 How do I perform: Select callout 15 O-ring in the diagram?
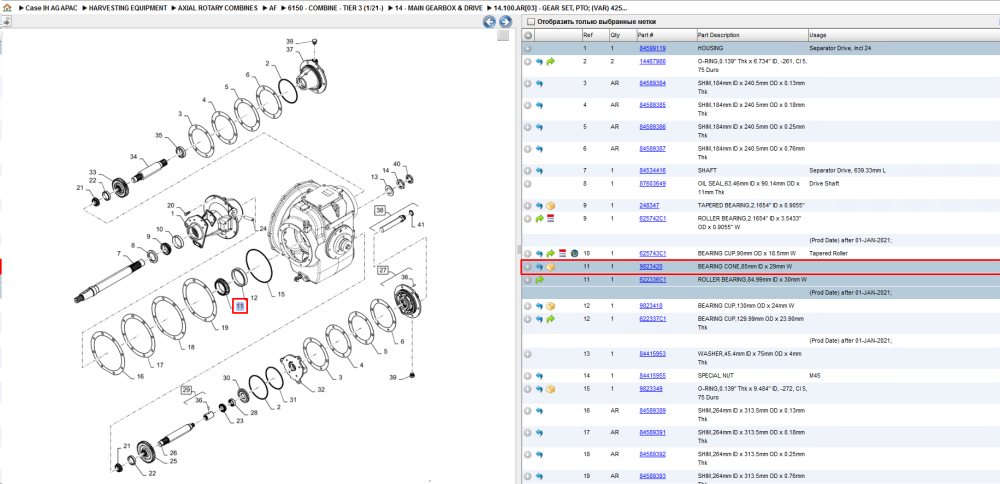pyautogui.click(x=281, y=293)
